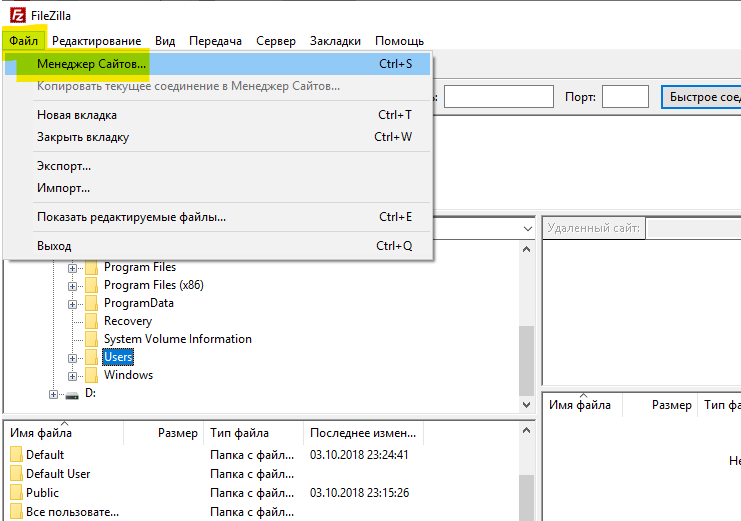
Task: Sort local files by Размер column
Action: (164, 433)
